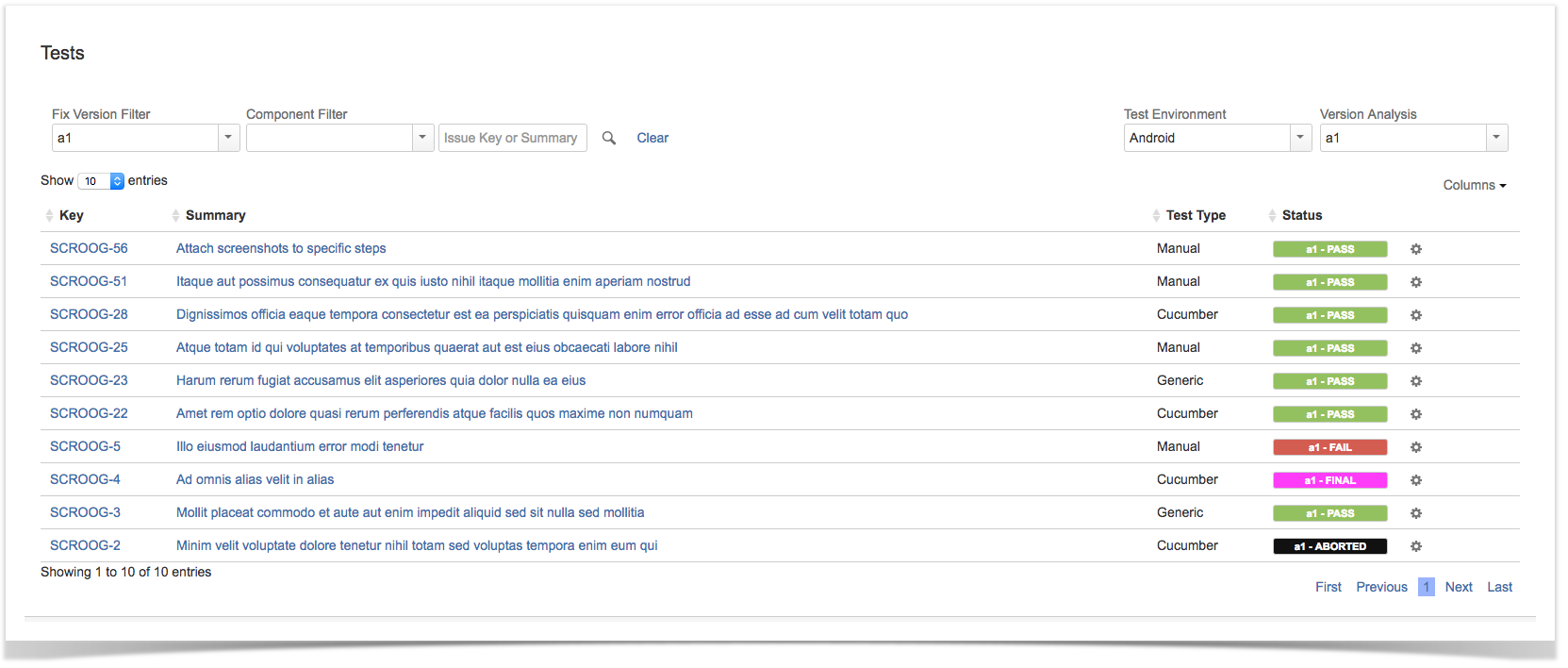1568x668 pixels.
Task: Open issue SCROOG-5
Action: tap(85, 446)
